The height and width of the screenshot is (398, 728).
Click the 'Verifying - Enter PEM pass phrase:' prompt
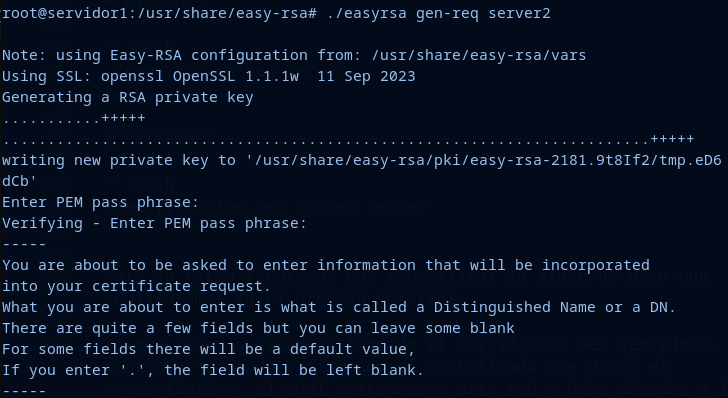click(x=155, y=223)
